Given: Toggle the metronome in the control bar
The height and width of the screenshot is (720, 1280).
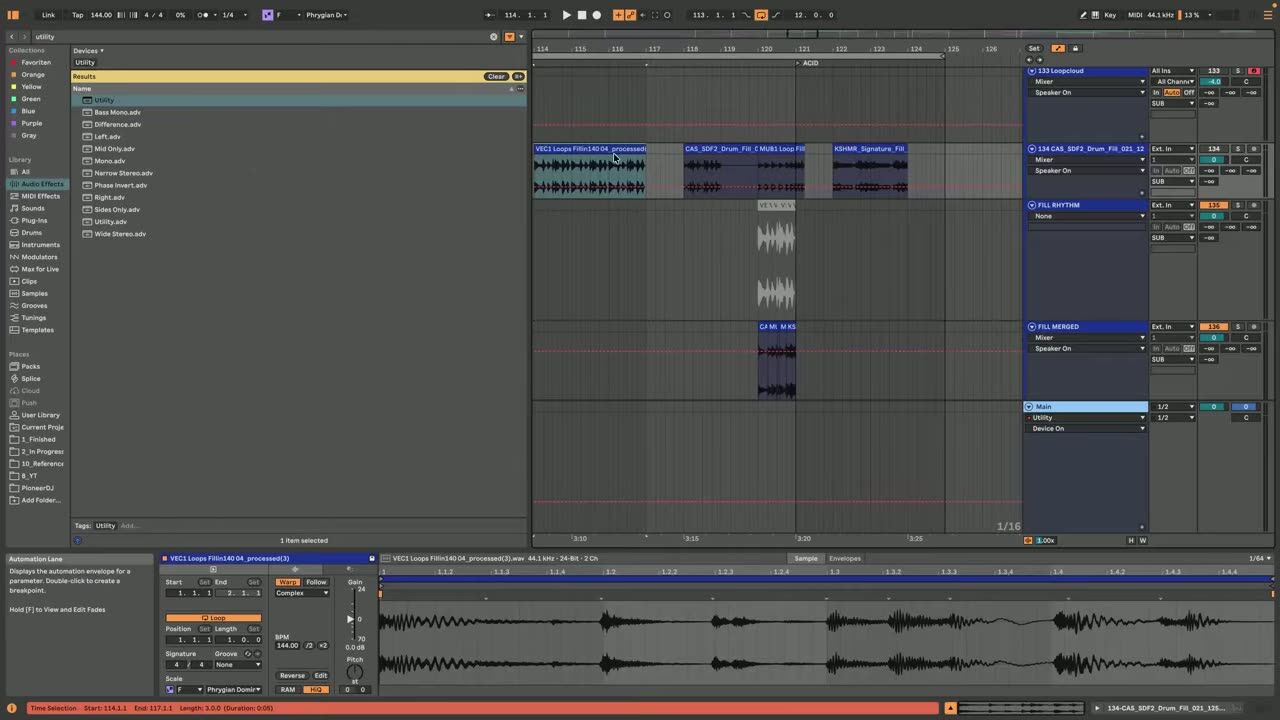Looking at the screenshot, I should [x=204, y=15].
